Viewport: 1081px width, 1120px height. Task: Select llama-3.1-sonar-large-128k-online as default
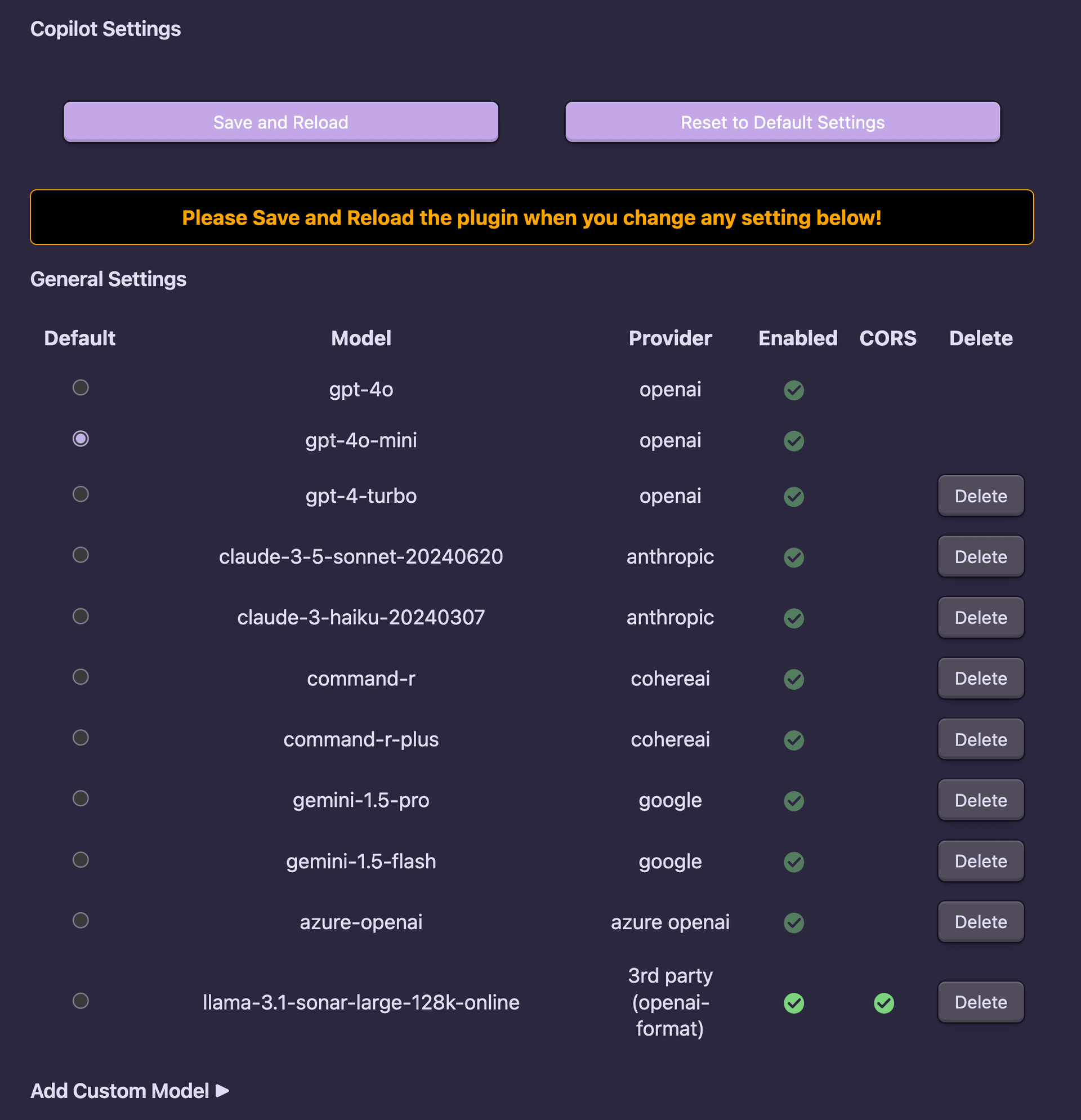[80, 1002]
